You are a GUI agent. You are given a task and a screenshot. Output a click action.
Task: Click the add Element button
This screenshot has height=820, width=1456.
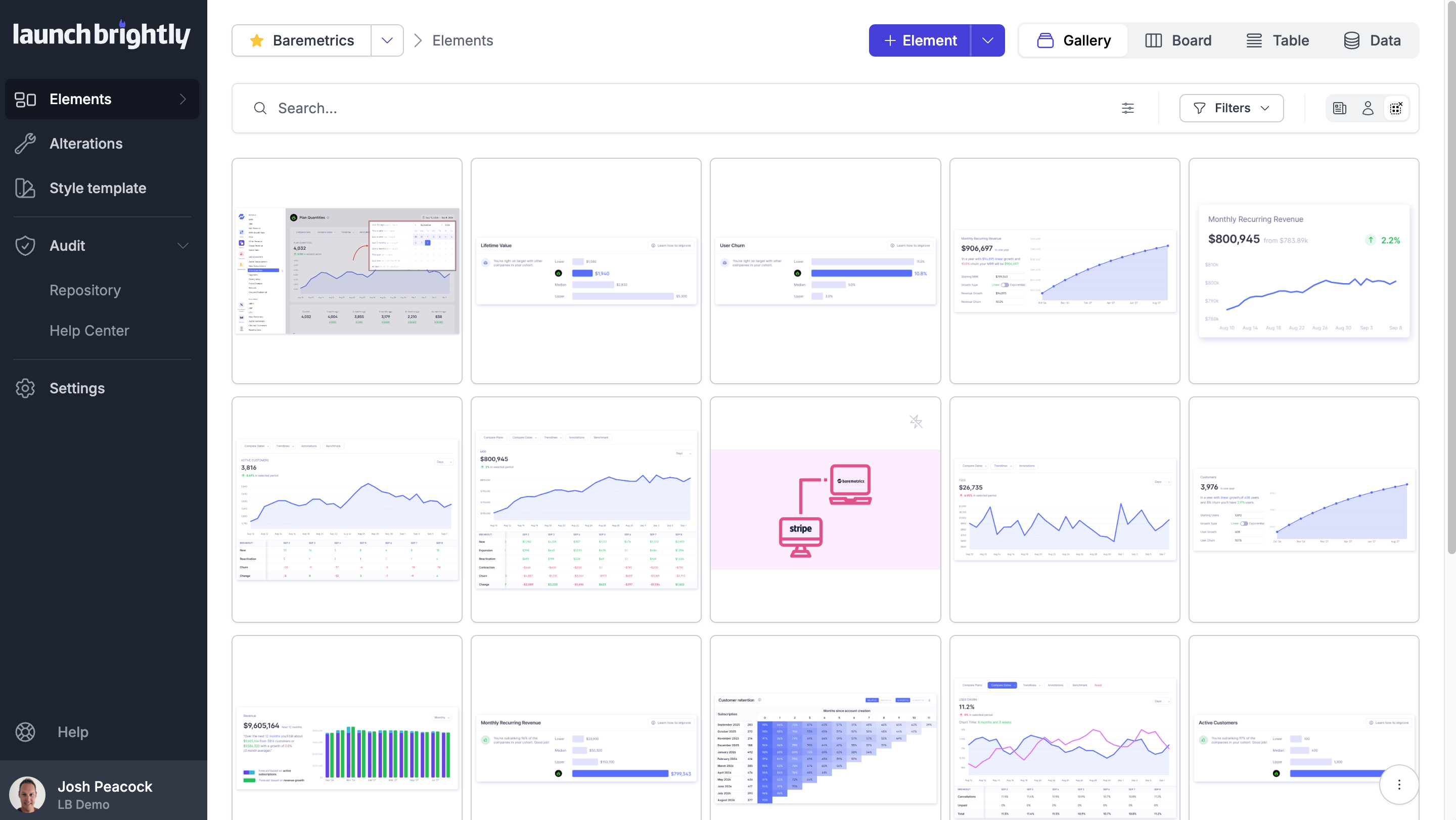[x=920, y=40]
